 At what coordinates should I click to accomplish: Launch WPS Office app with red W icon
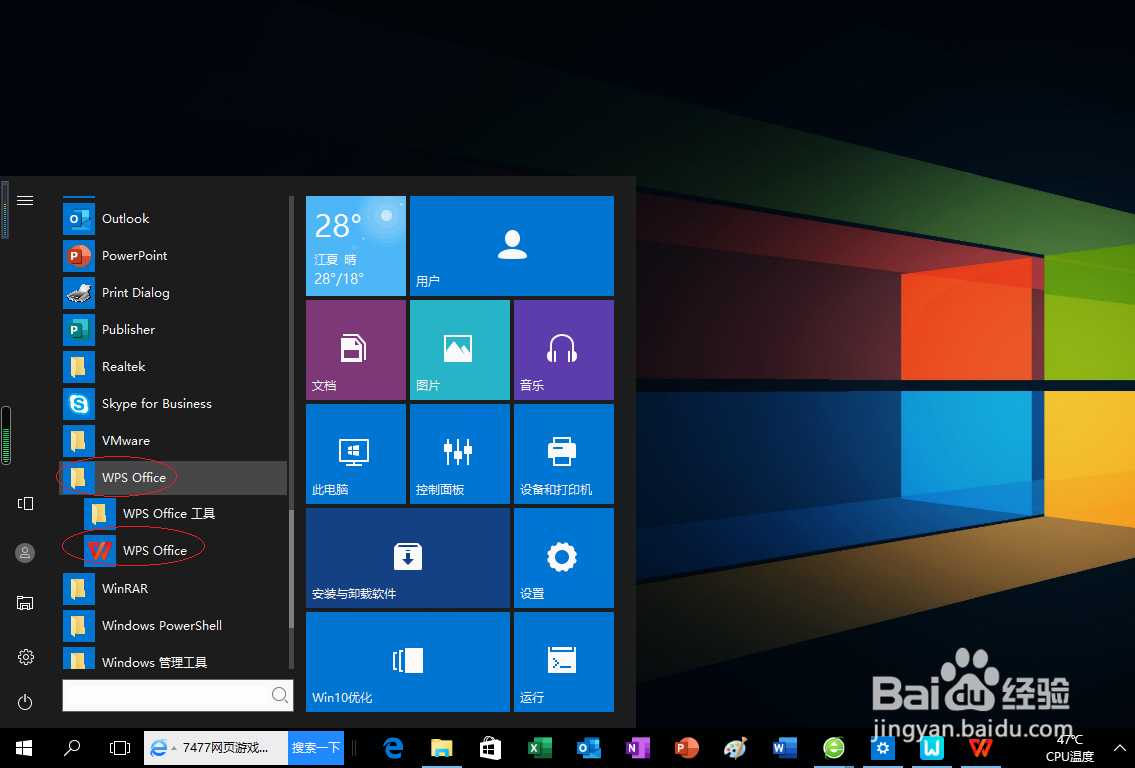tap(185, 551)
